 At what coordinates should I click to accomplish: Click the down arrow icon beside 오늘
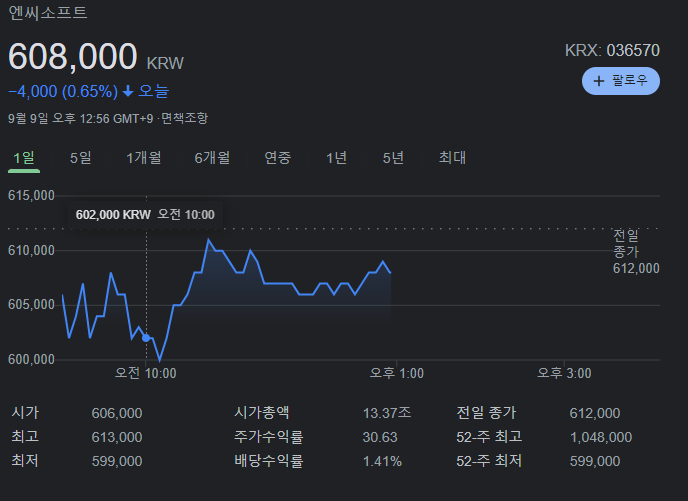128,91
